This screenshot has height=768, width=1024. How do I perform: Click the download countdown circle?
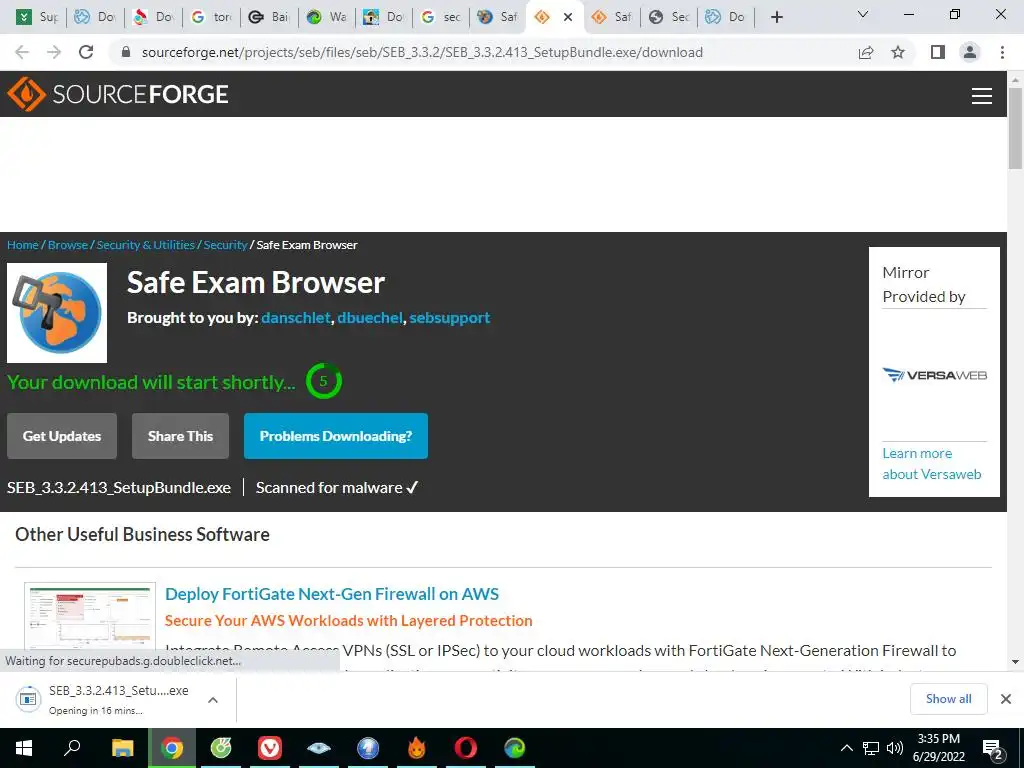323,381
